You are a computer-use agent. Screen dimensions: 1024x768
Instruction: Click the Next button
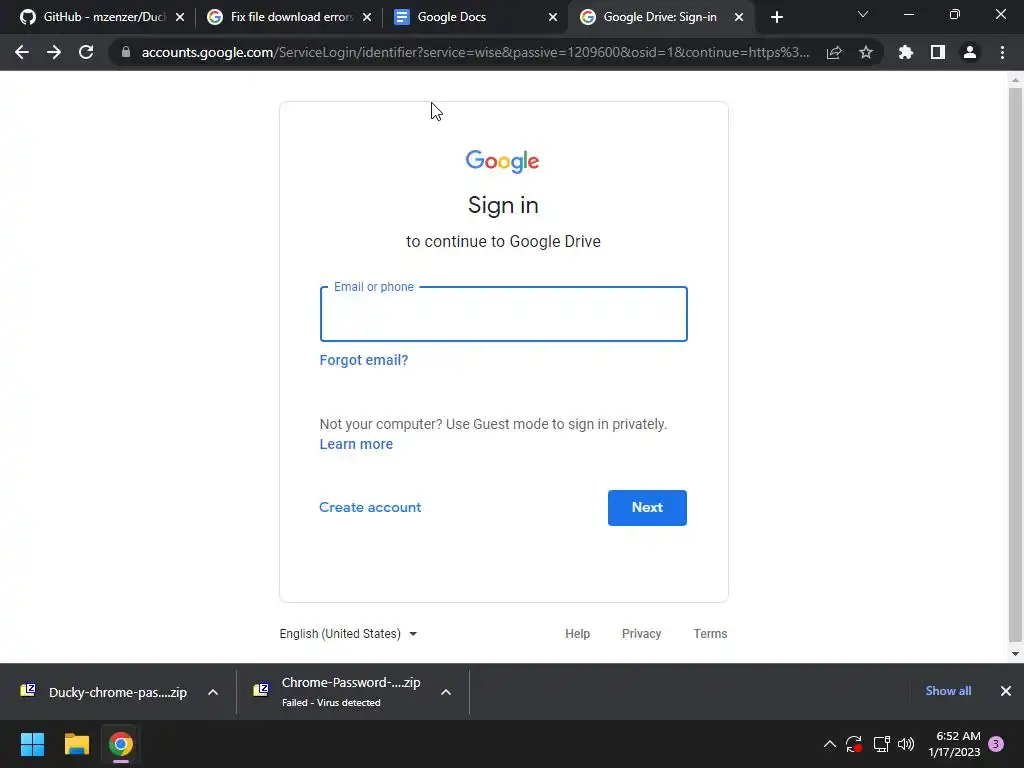[647, 507]
